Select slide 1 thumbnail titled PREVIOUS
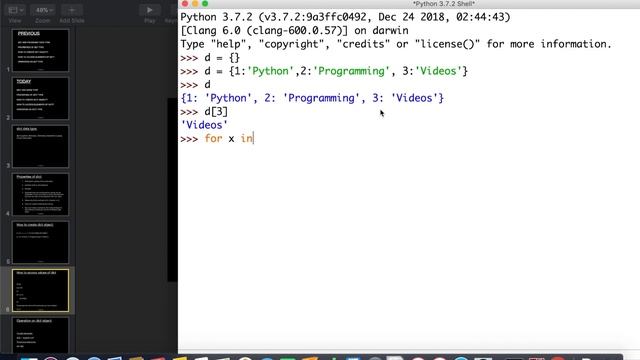The image size is (640, 360). (x=40, y=50)
